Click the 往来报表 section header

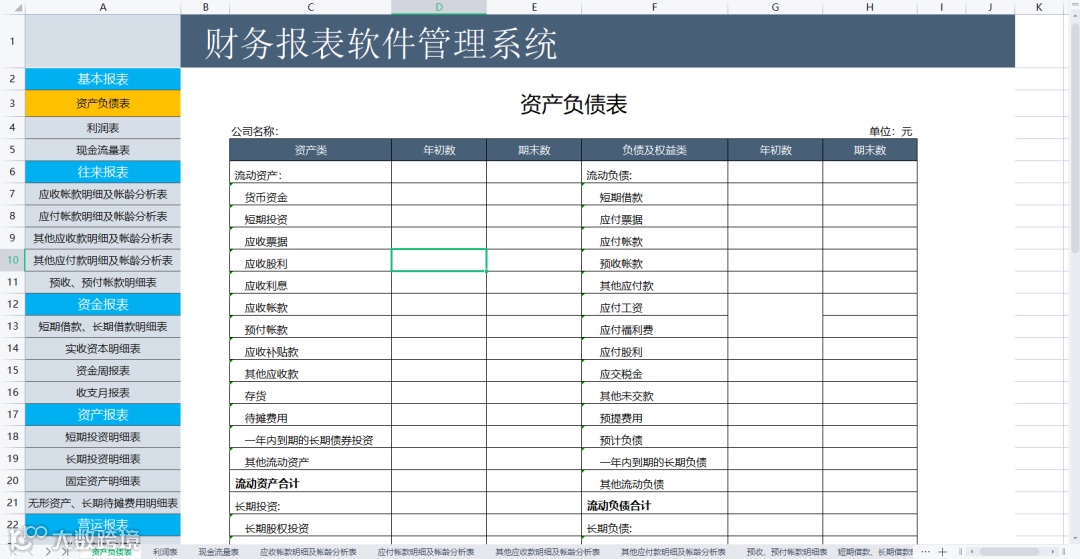(103, 172)
